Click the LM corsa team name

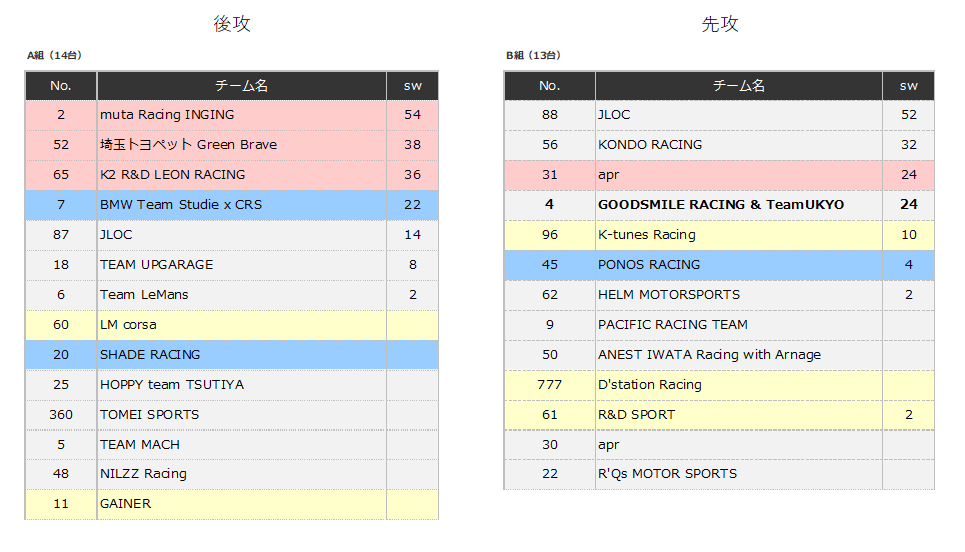[x=128, y=325]
